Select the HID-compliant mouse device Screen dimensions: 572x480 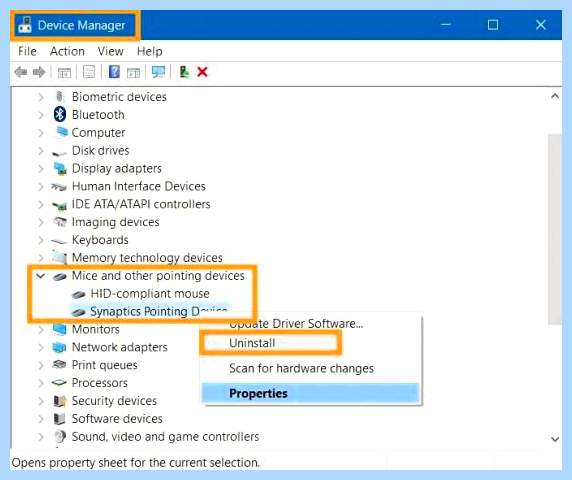pos(150,294)
